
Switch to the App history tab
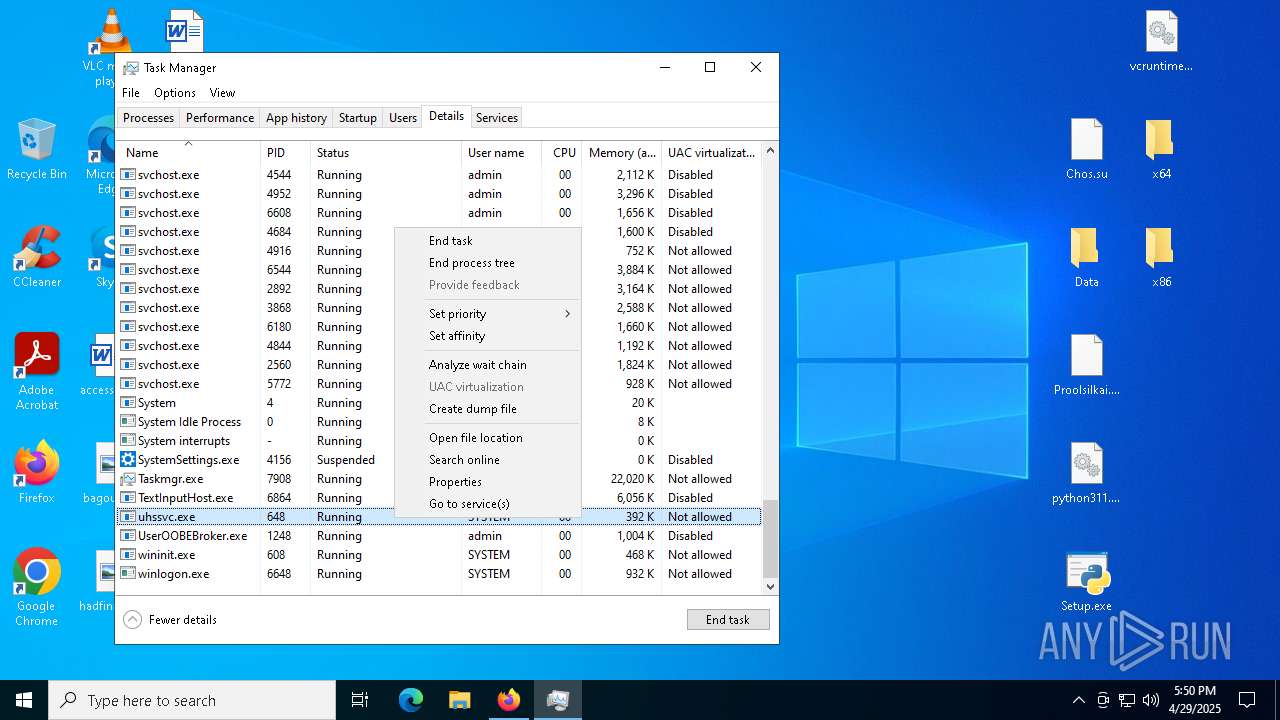point(296,118)
